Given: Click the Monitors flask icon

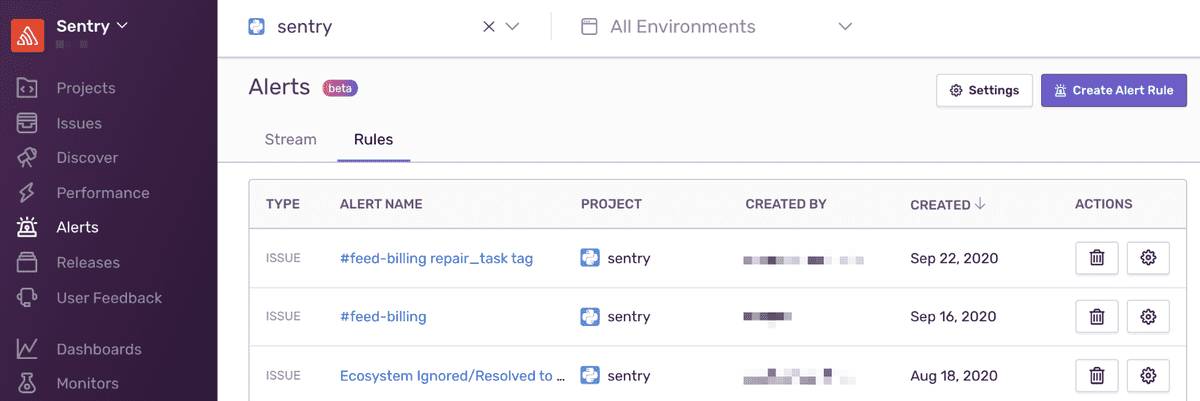Looking at the screenshot, I should 27,383.
